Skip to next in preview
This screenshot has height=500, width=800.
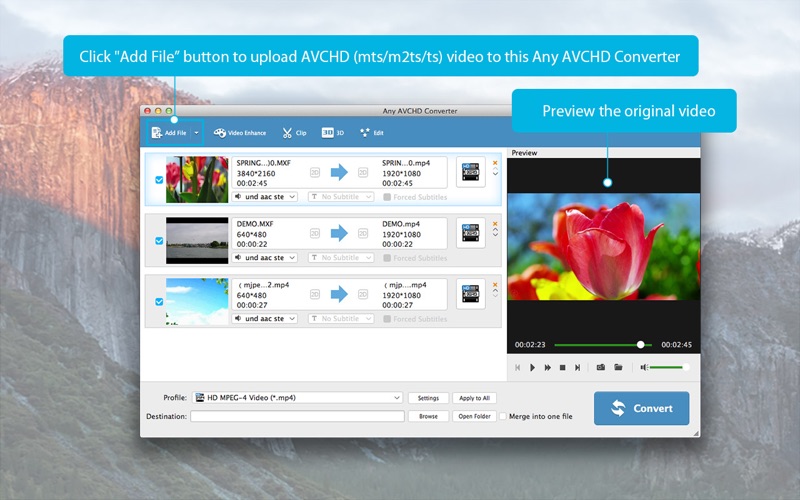(x=577, y=367)
